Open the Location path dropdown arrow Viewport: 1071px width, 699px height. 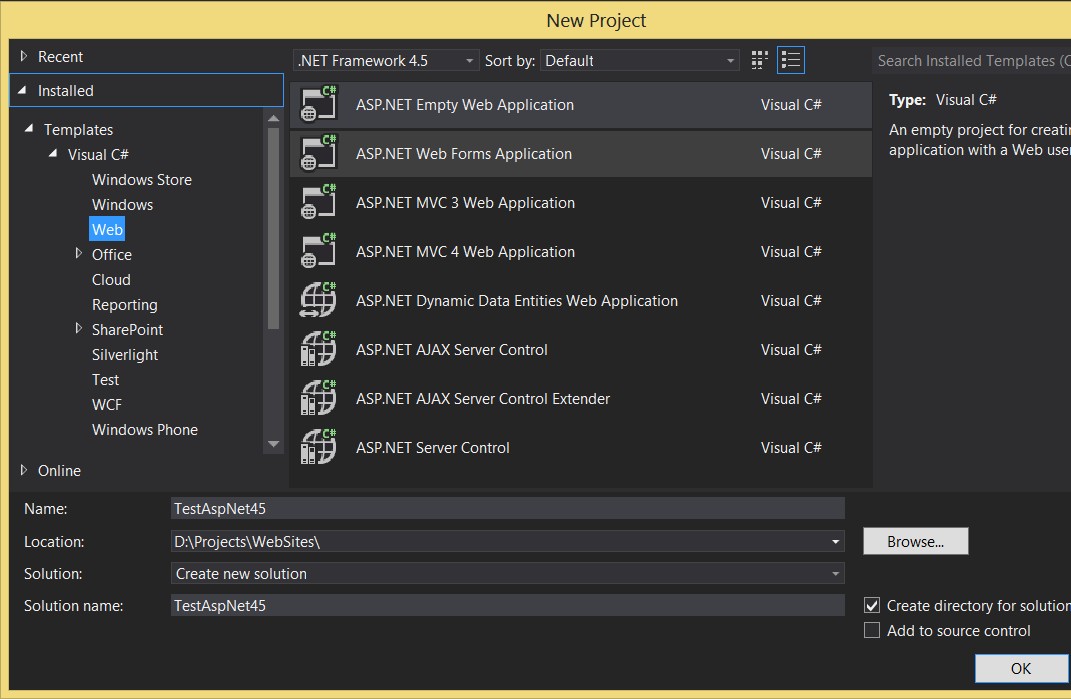click(x=835, y=542)
